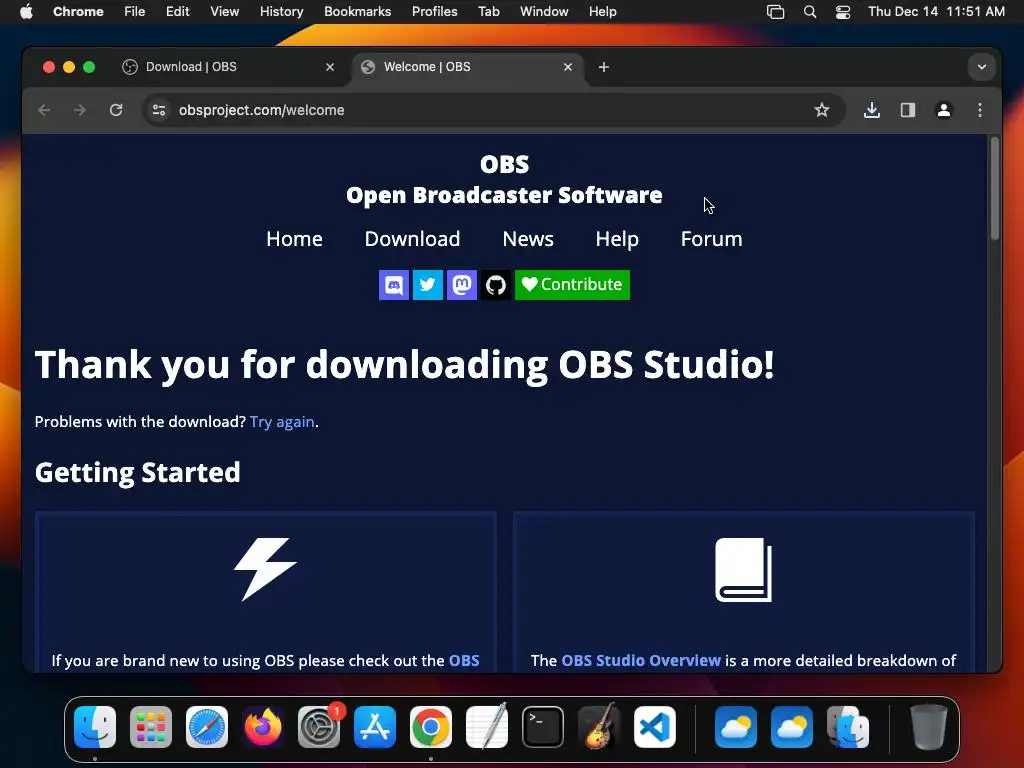Open TextEdit from the Dock
This screenshot has height=768, width=1024.
(x=487, y=727)
